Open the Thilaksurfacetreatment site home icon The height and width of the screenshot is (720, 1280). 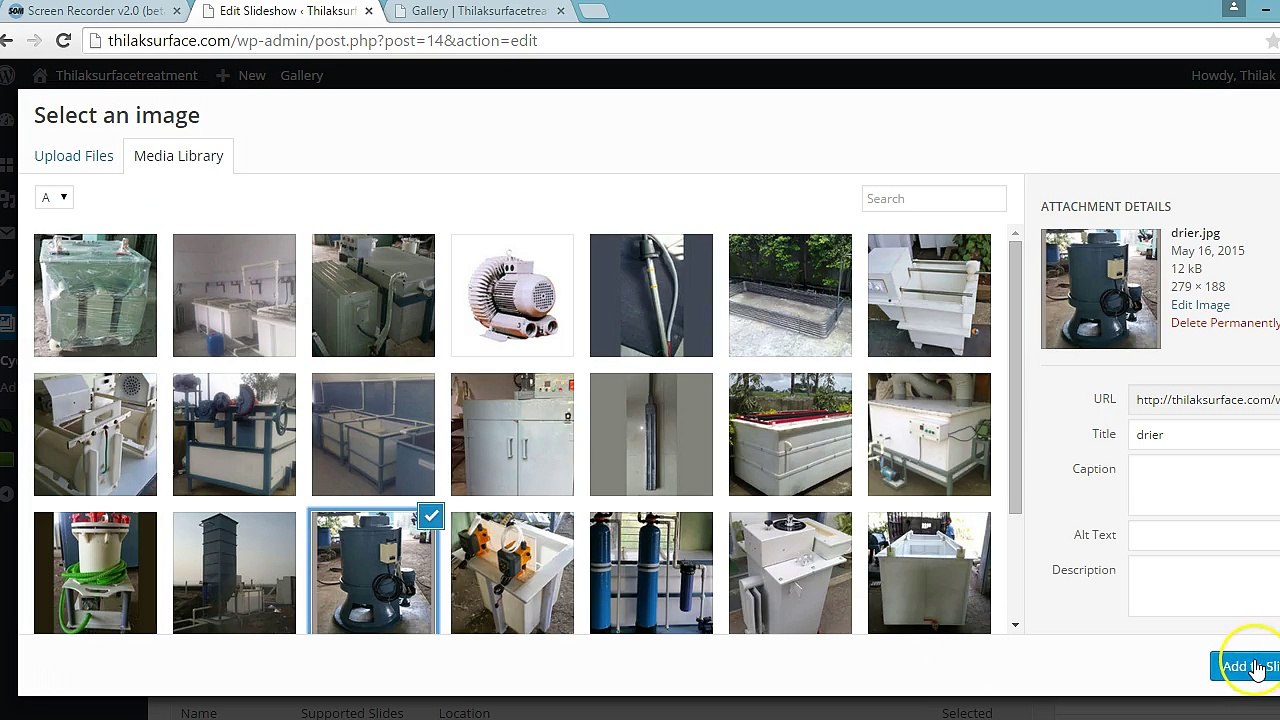point(40,75)
